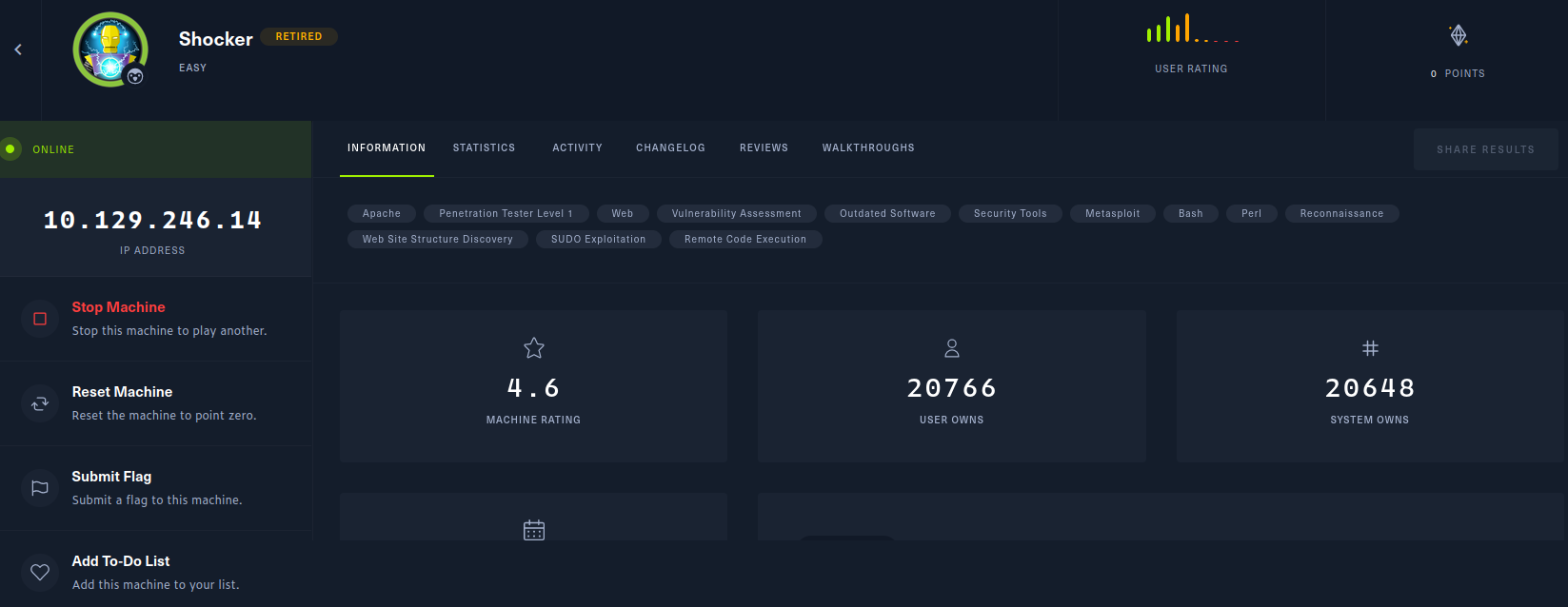
Task: Click 'Stop this machine to play another.' text
Action: [x=169, y=331]
